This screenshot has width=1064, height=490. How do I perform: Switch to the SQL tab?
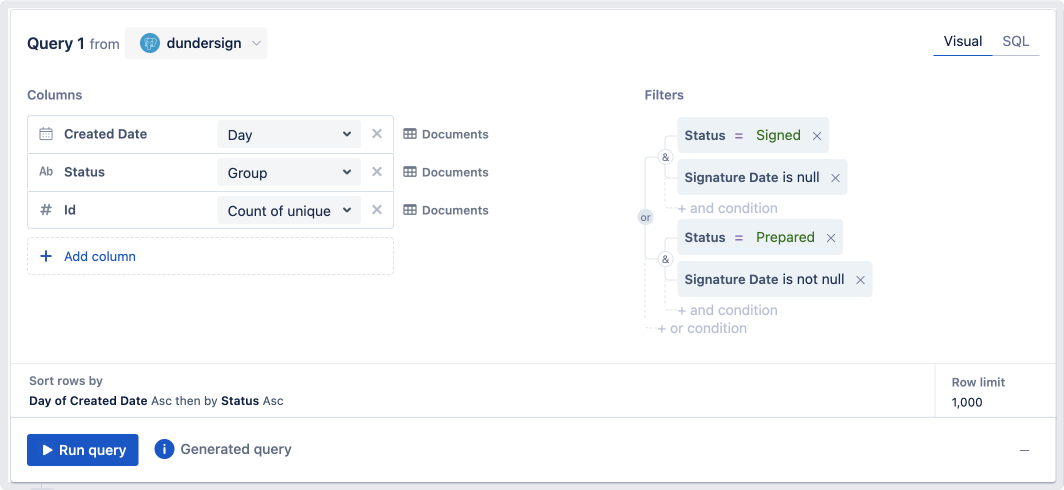[x=1015, y=41]
